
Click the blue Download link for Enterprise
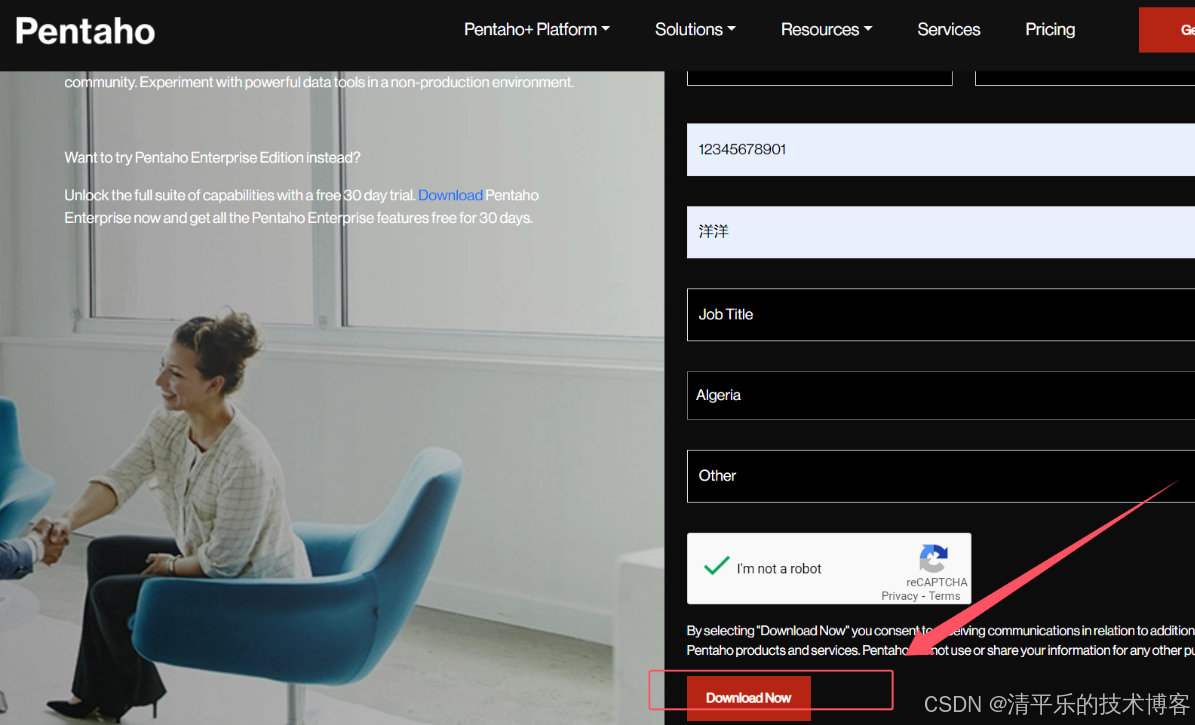click(x=450, y=195)
